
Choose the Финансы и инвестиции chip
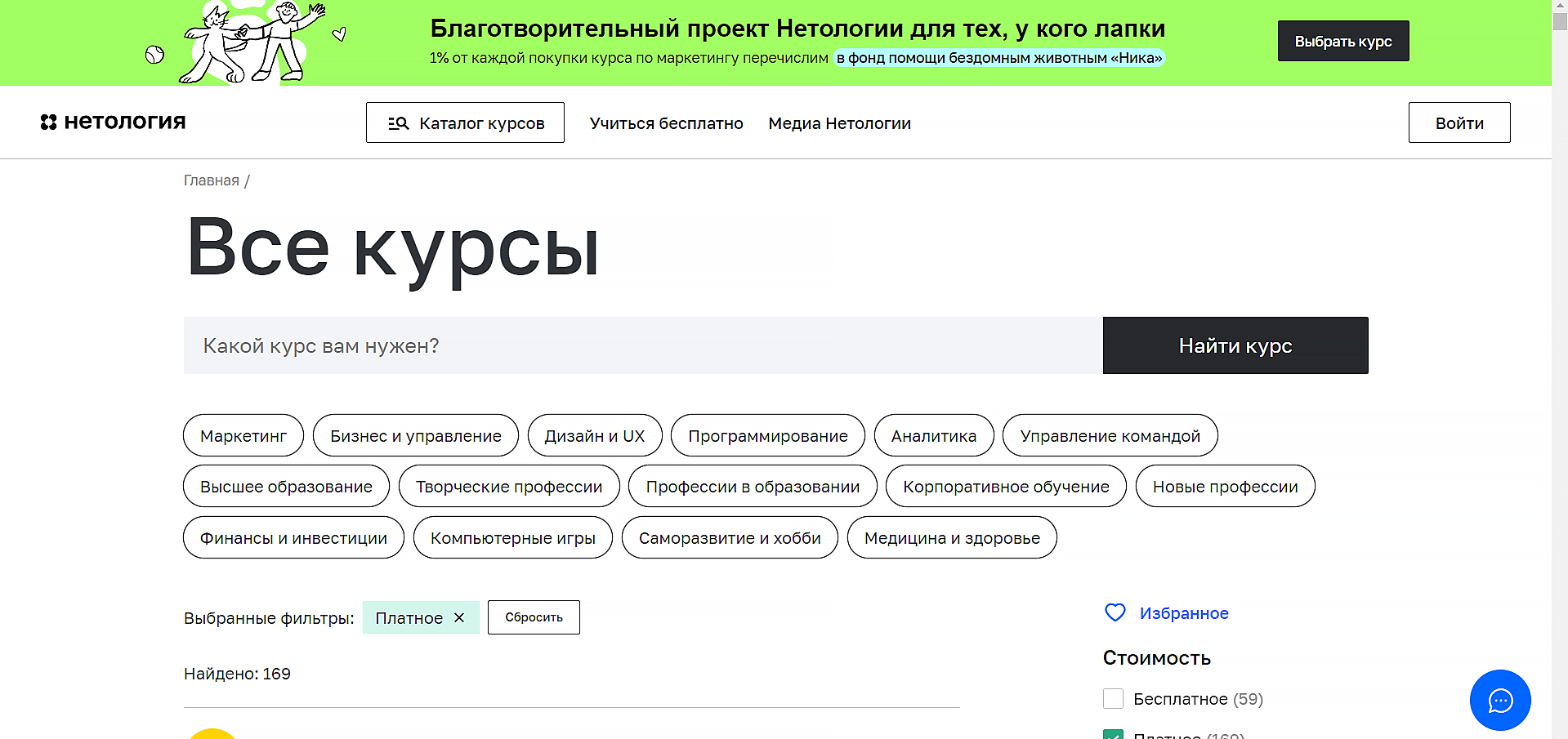(293, 537)
